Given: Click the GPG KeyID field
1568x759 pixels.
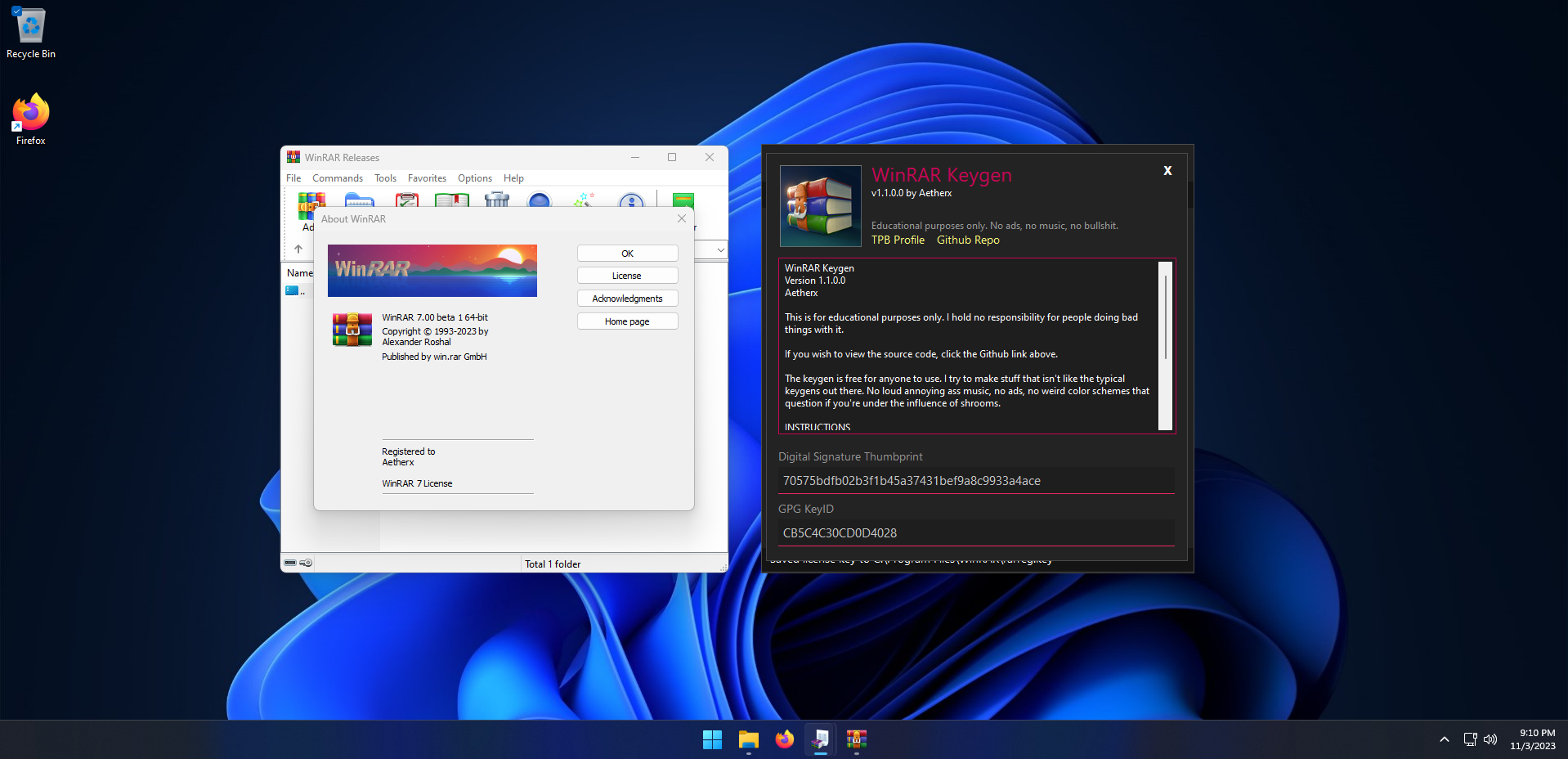Looking at the screenshot, I should 976,533.
